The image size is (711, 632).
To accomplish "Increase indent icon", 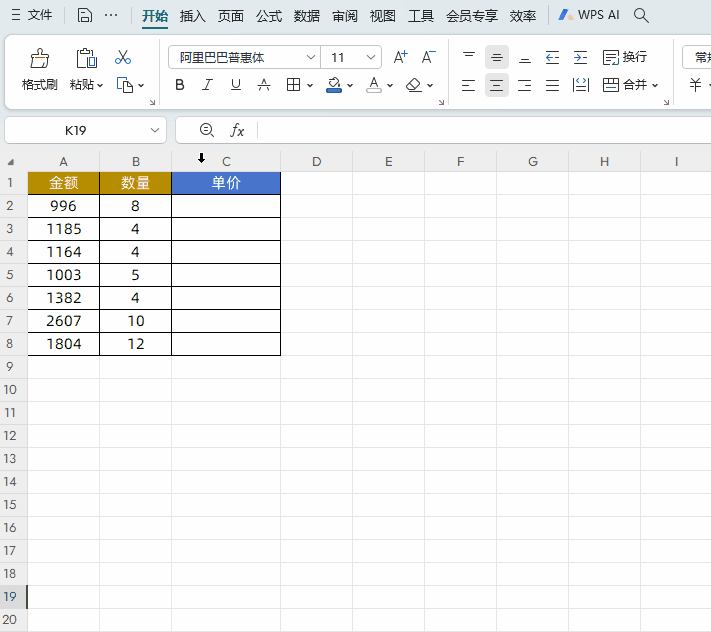I will click(x=580, y=57).
